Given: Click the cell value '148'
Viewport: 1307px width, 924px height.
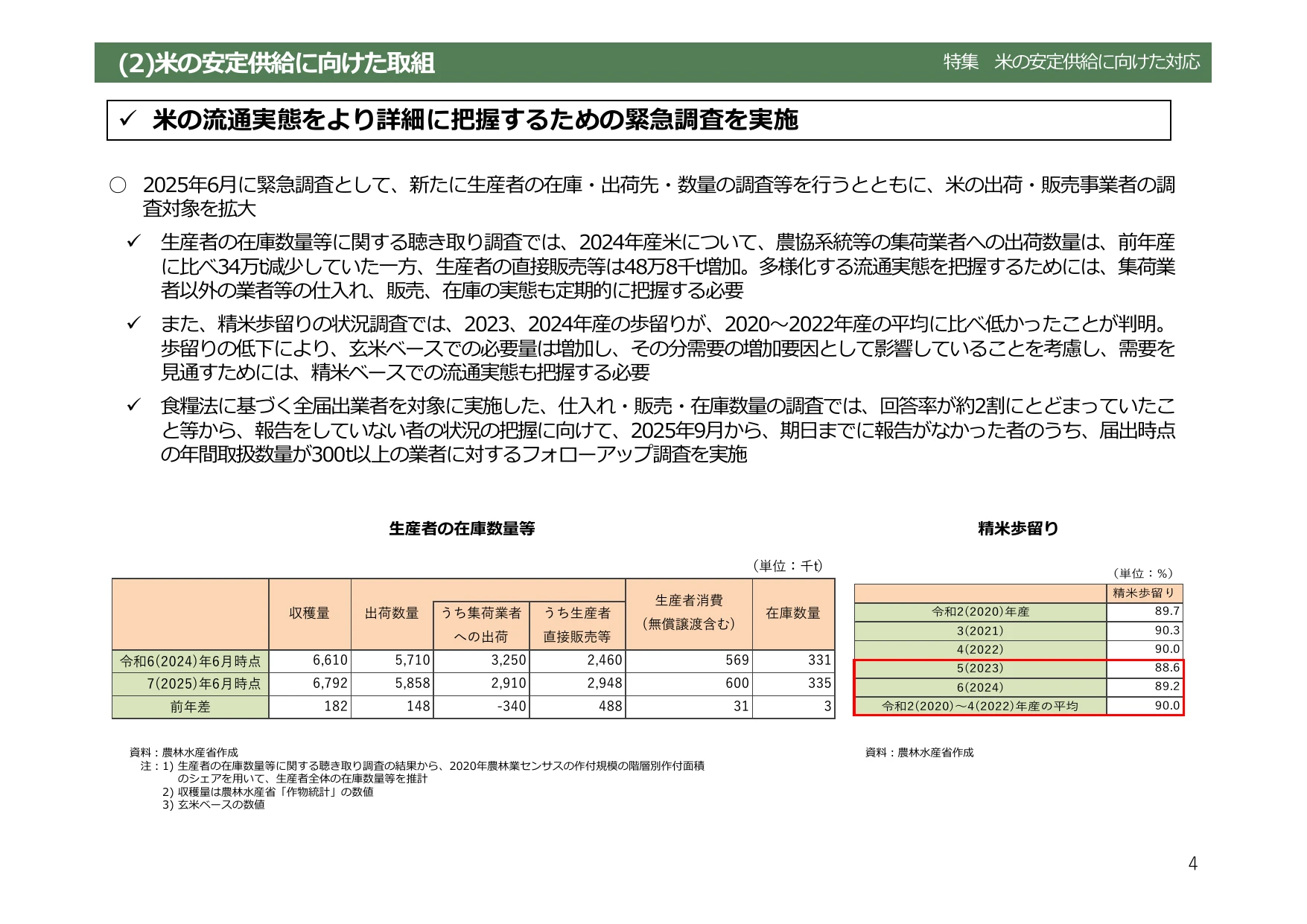Looking at the screenshot, I should pyautogui.click(x=419, y=707).
